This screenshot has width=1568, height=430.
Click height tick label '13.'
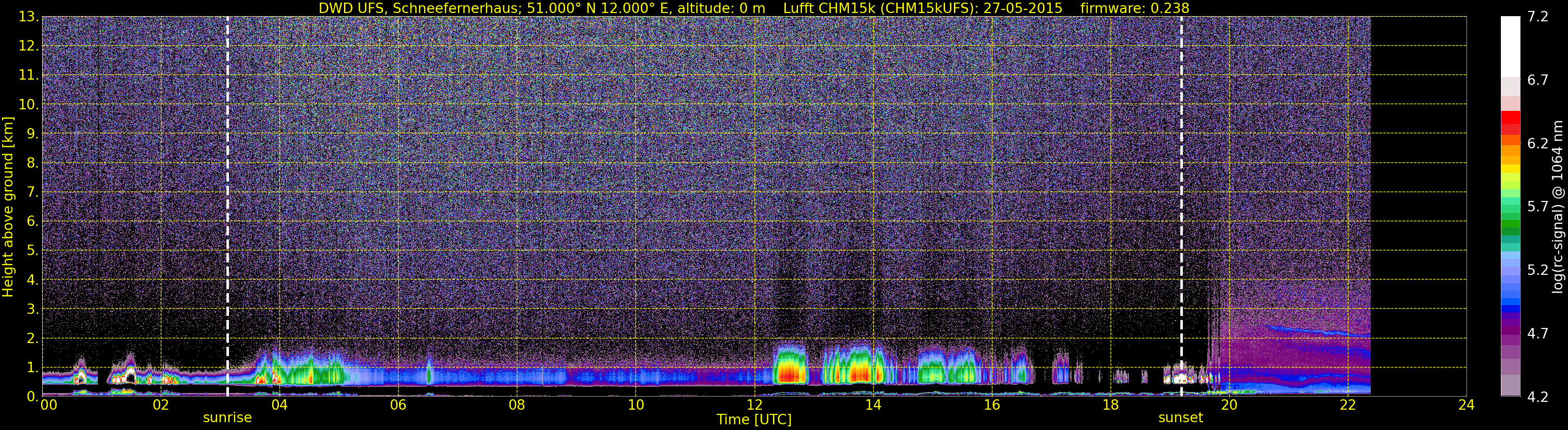(28, 17)
